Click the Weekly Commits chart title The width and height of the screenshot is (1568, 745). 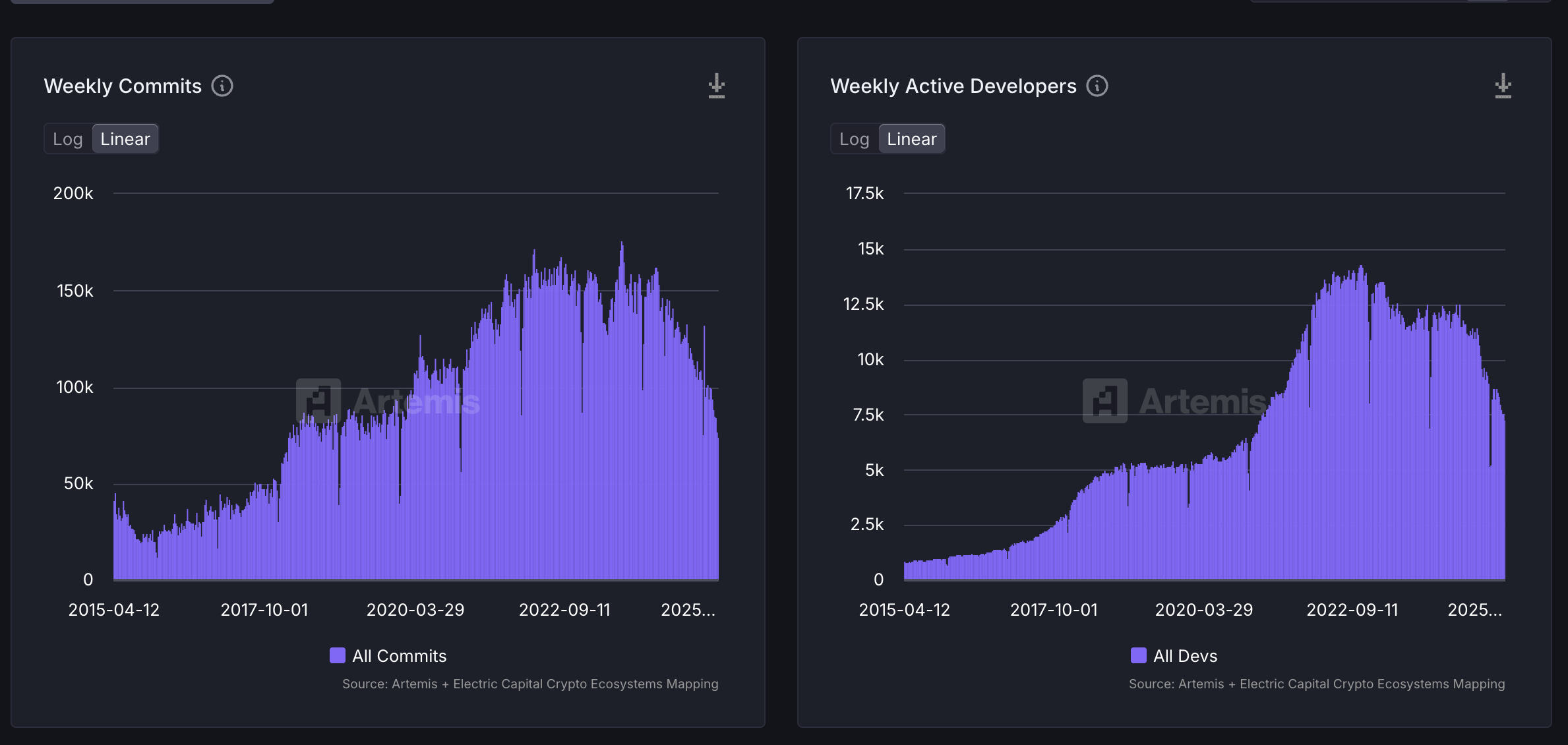pyautogui.click(x=123, y=86)
